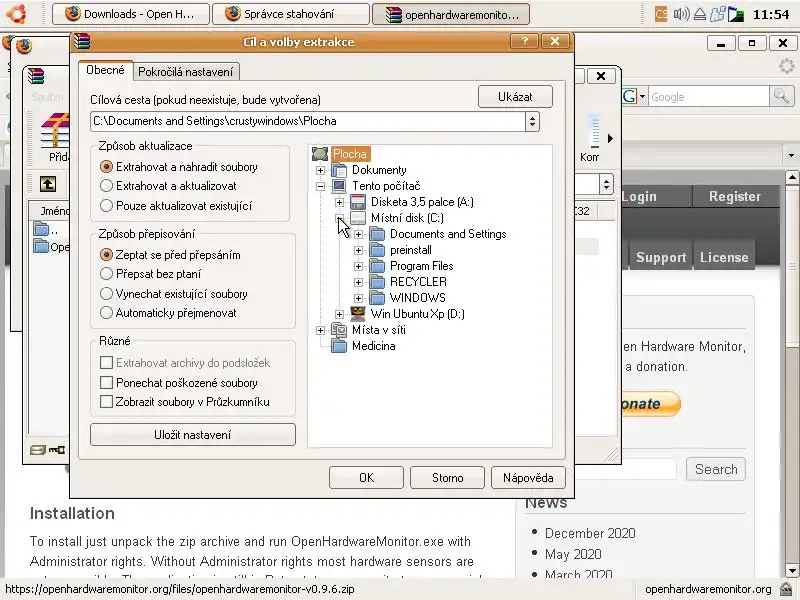The image size is (800, 600).
Task: Expand the Documents and Settings node
Action: [358, 235]
